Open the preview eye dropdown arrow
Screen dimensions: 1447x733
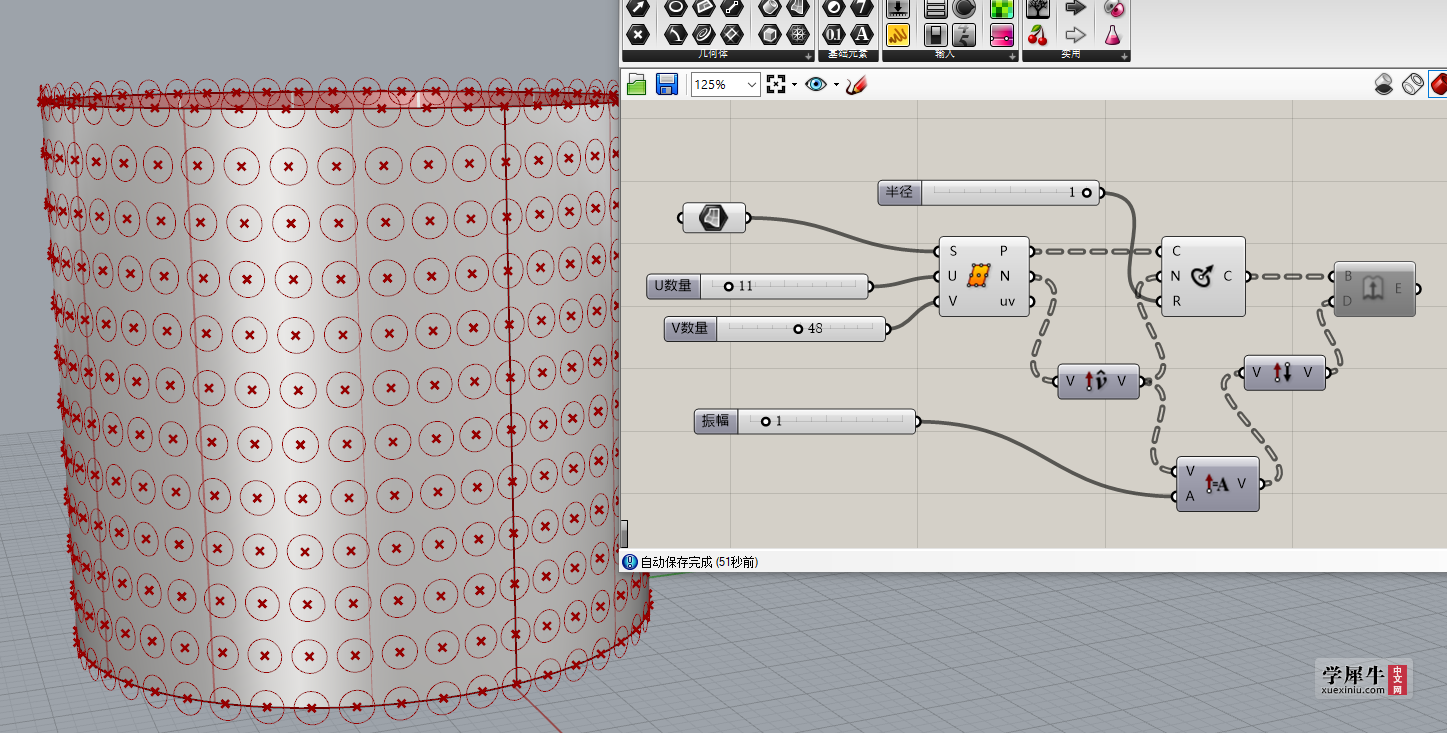[x=836, y=85]
